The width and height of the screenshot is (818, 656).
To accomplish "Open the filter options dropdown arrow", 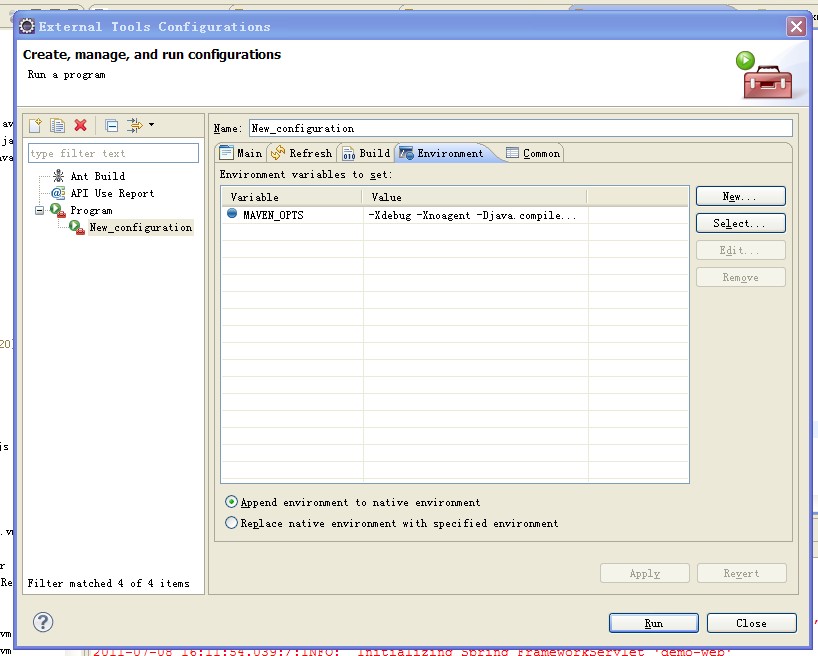I will point(152,125).
